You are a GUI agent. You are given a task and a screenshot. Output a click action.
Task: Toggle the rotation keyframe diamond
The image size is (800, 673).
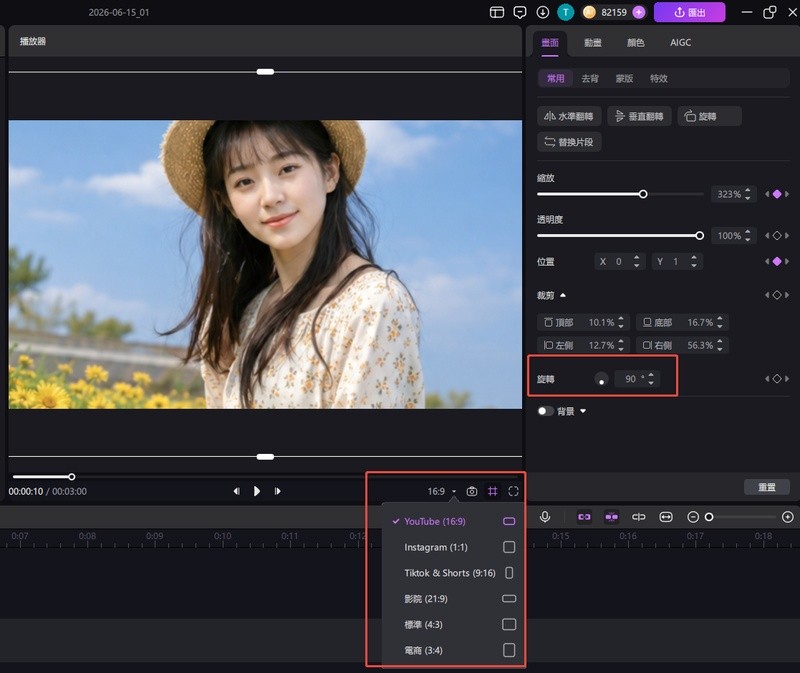(x=777, y=379)
